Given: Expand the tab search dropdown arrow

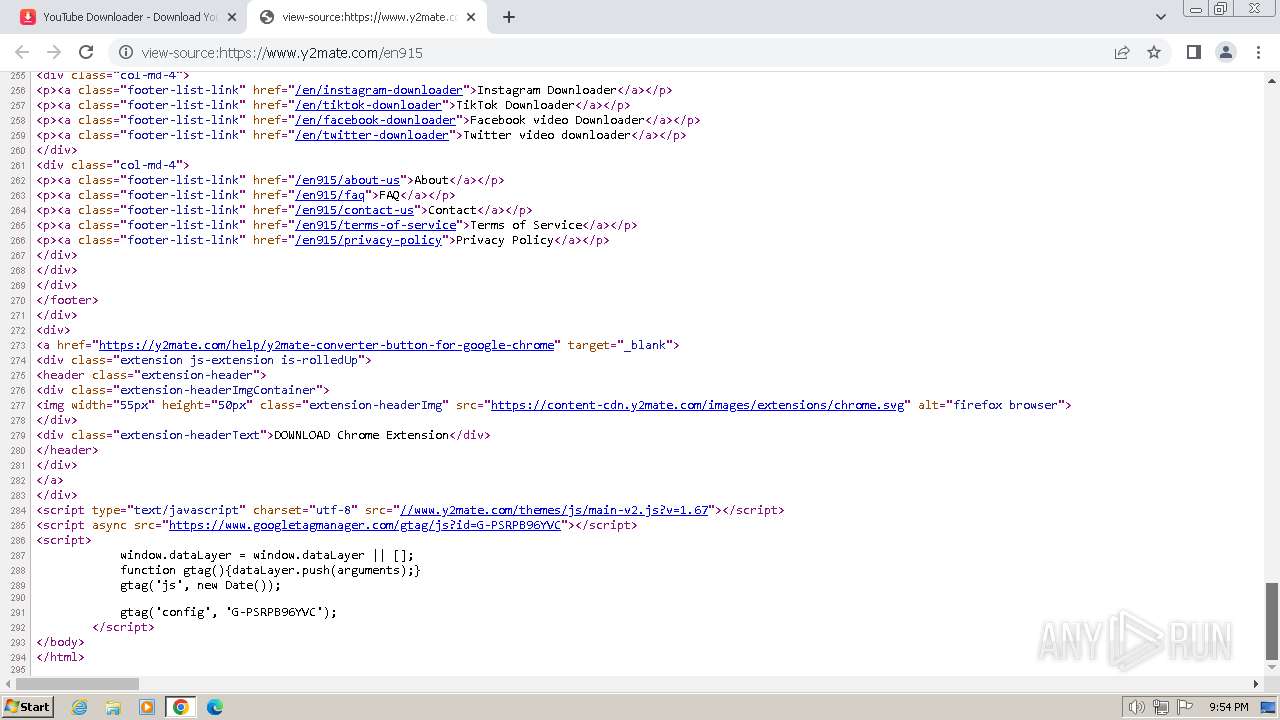Looking at the screenshot, I should coord(1160,17).
